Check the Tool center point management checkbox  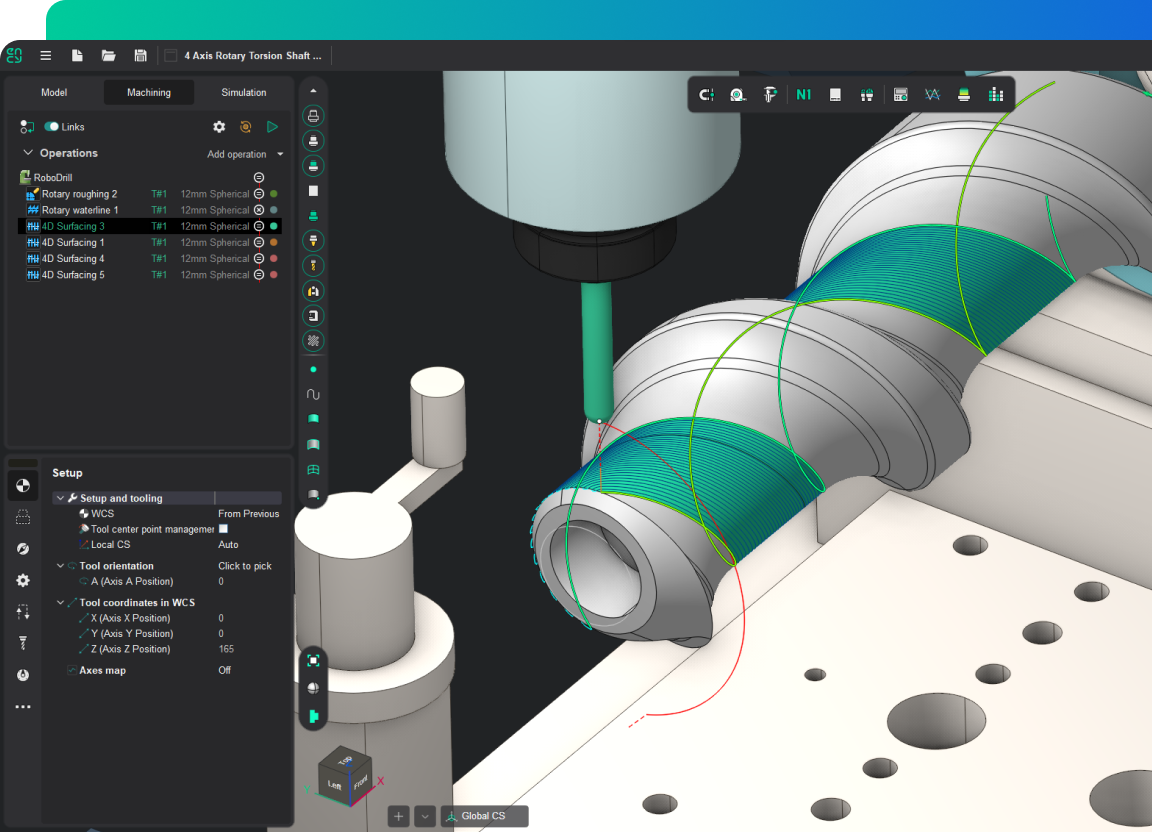click(x=223, y=529)
